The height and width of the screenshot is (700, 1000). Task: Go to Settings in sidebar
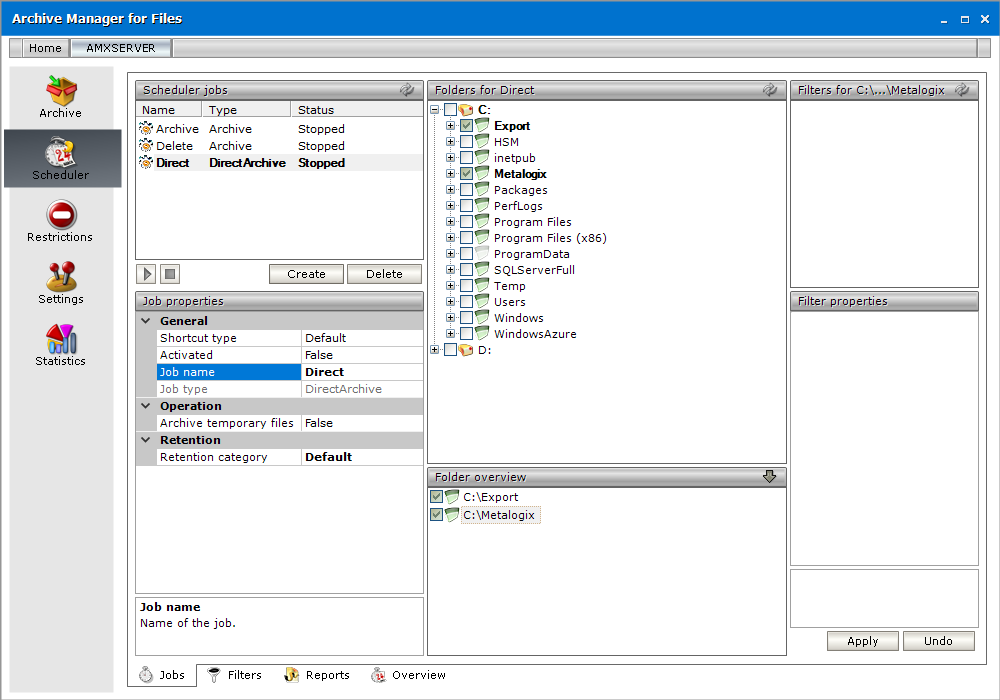61,283
